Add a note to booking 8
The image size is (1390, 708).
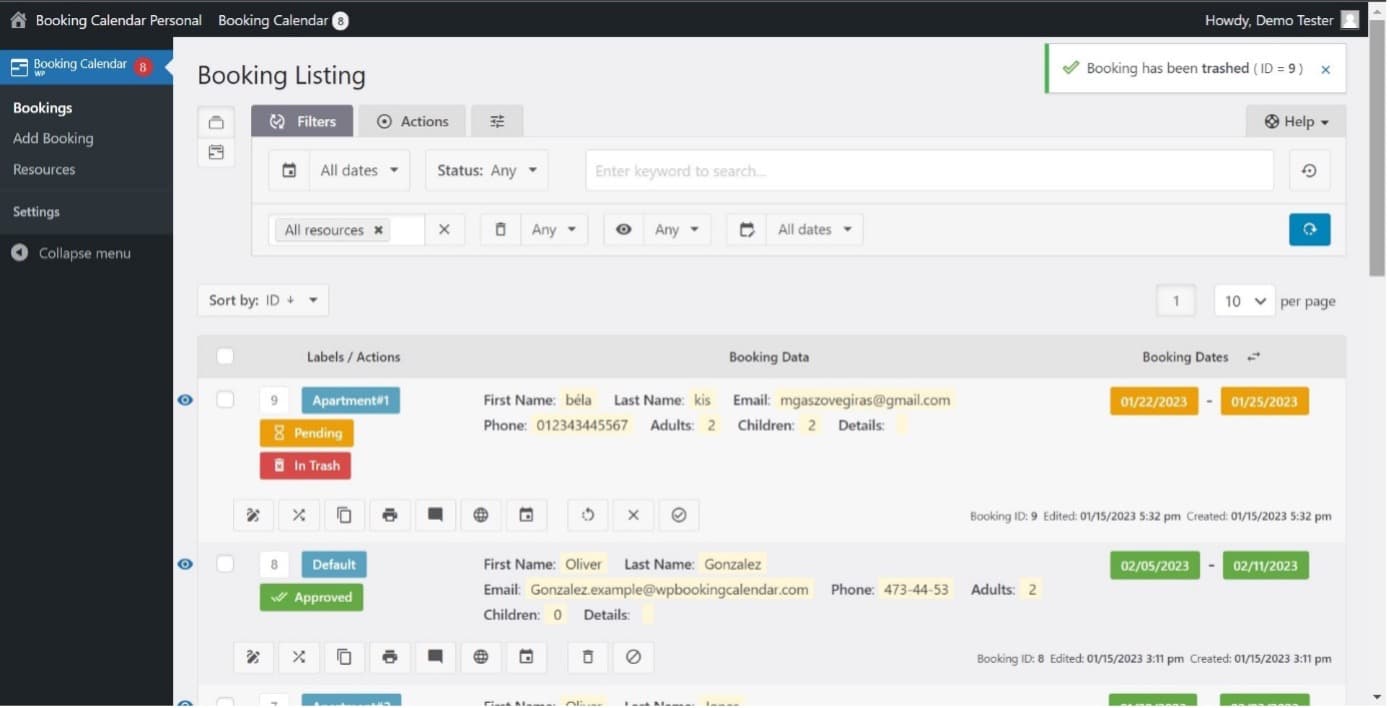435,657
